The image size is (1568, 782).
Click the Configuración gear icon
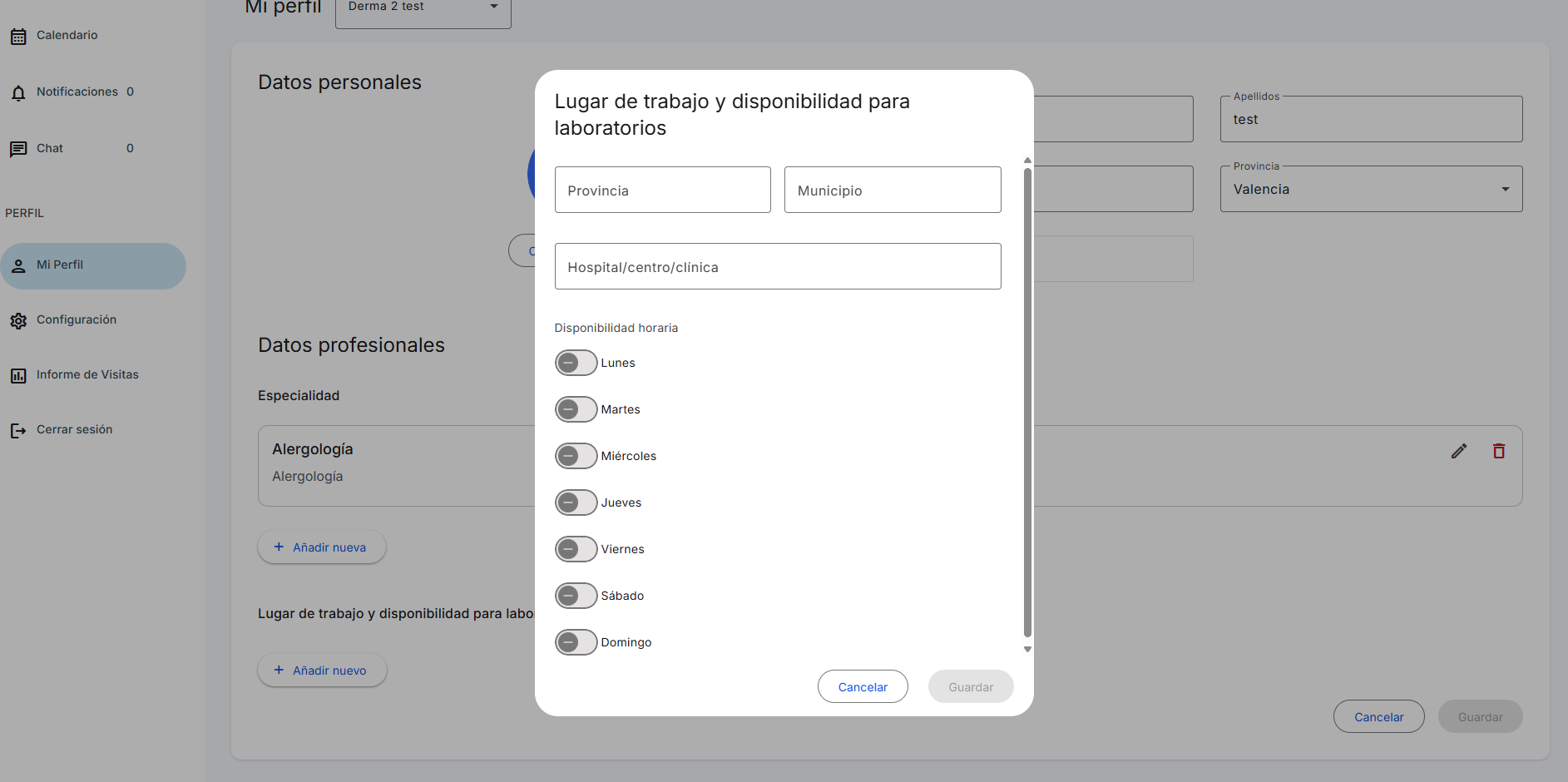click(18, 321)
